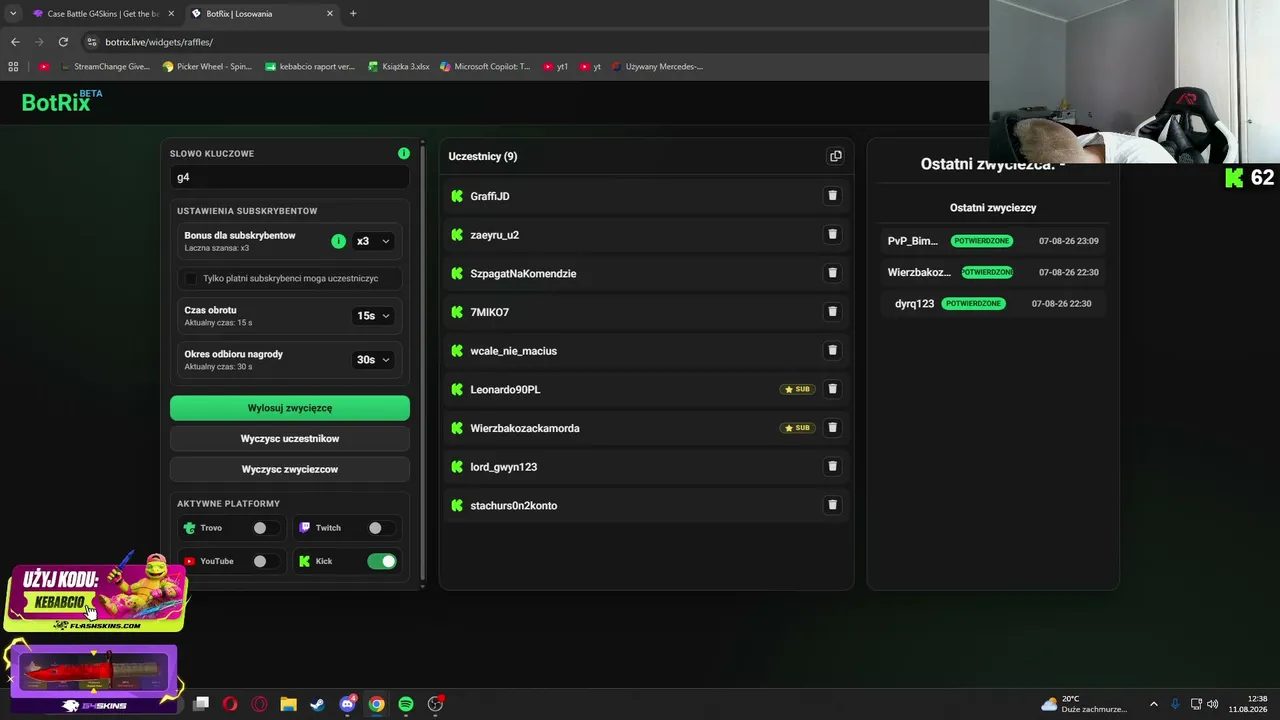Screen dimensions: 1280x720
Task: Copy the Uczestnicy participants list
Action: point(836,156)
